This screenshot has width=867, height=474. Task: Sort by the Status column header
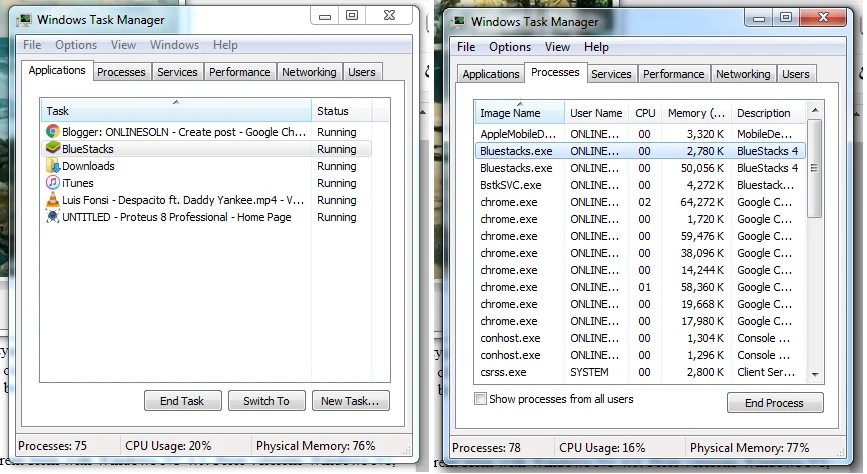(x=341, y=111)
